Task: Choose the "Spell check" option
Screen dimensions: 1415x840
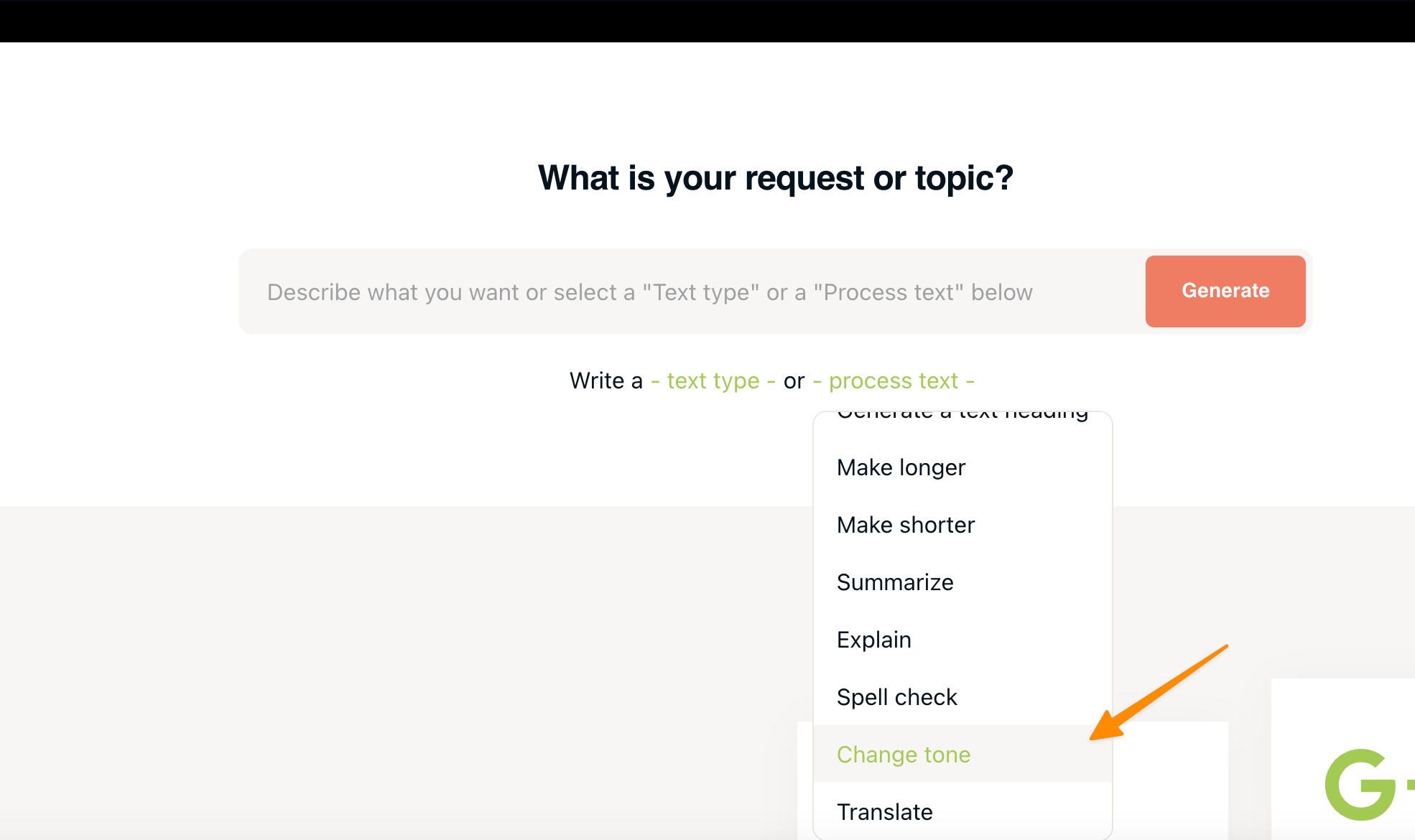Action: click(896, 697)
